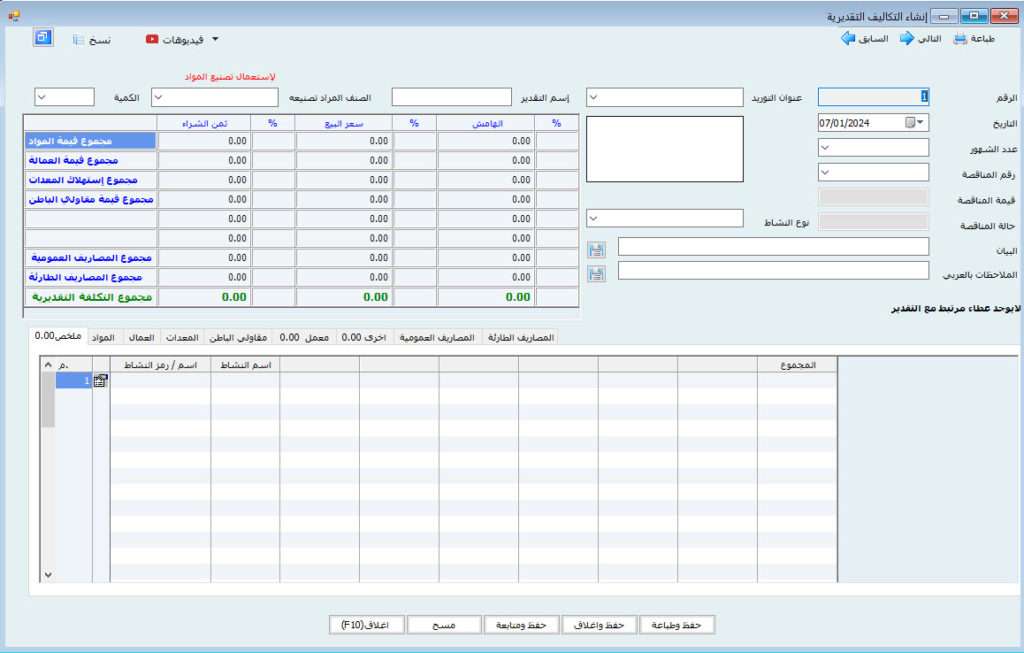1024x653 pixels.
Task: Click the window layout icon at top-left
Action: tap(42, 37)
